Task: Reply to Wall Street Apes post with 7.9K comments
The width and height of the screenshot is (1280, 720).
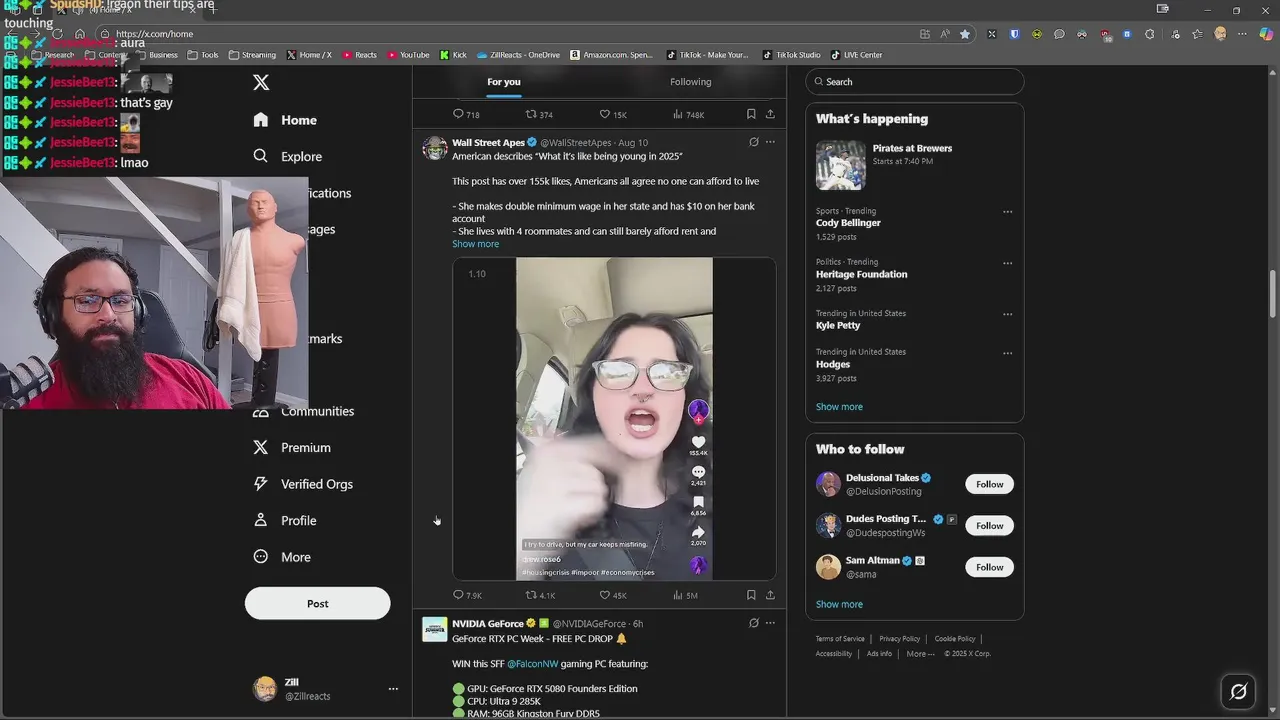Action: (x=467, y=595)
